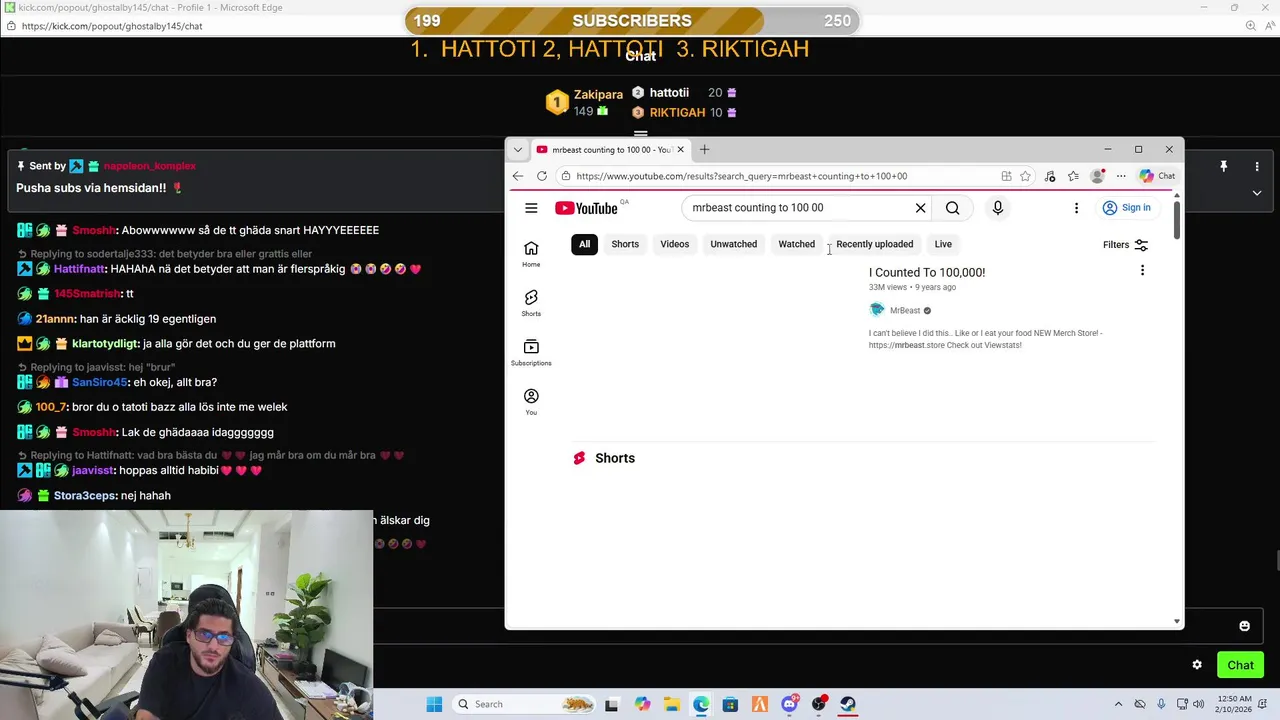Select the Live filter chip
Image resolution: width=1280 pixels, height=720 pixels.
coord(943,244)
